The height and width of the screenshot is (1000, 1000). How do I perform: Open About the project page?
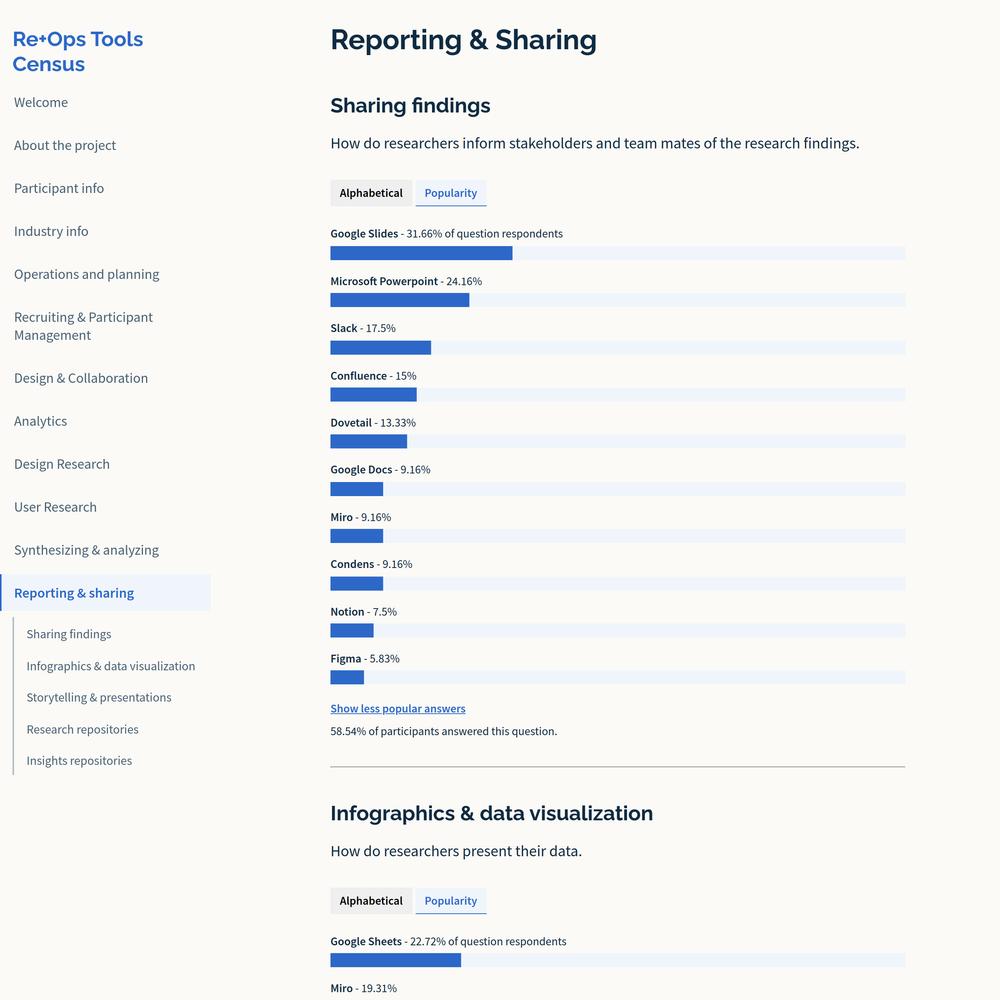(65, 145)
